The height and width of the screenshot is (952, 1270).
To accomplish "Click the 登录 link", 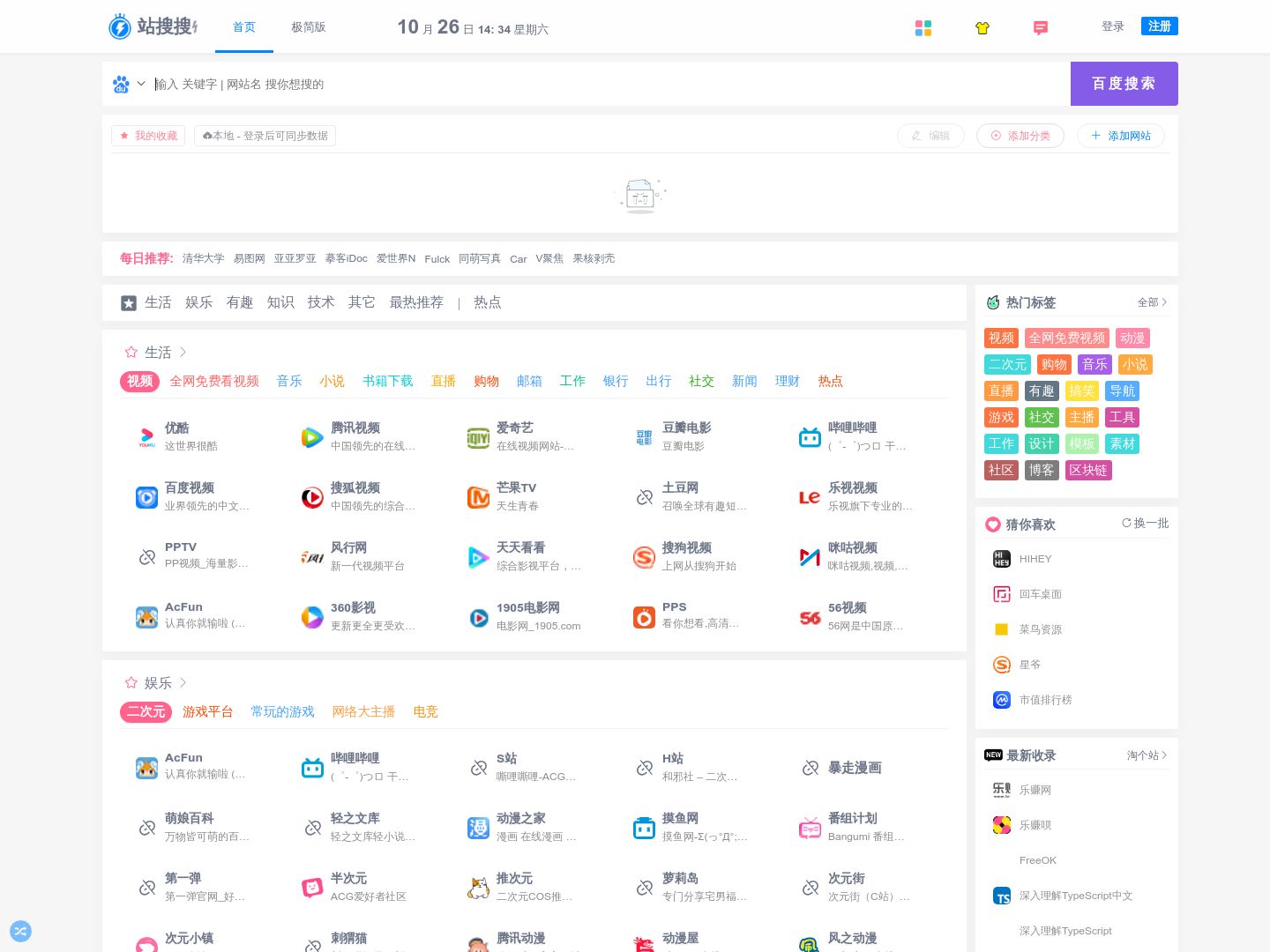I will tap(1113, 26).
